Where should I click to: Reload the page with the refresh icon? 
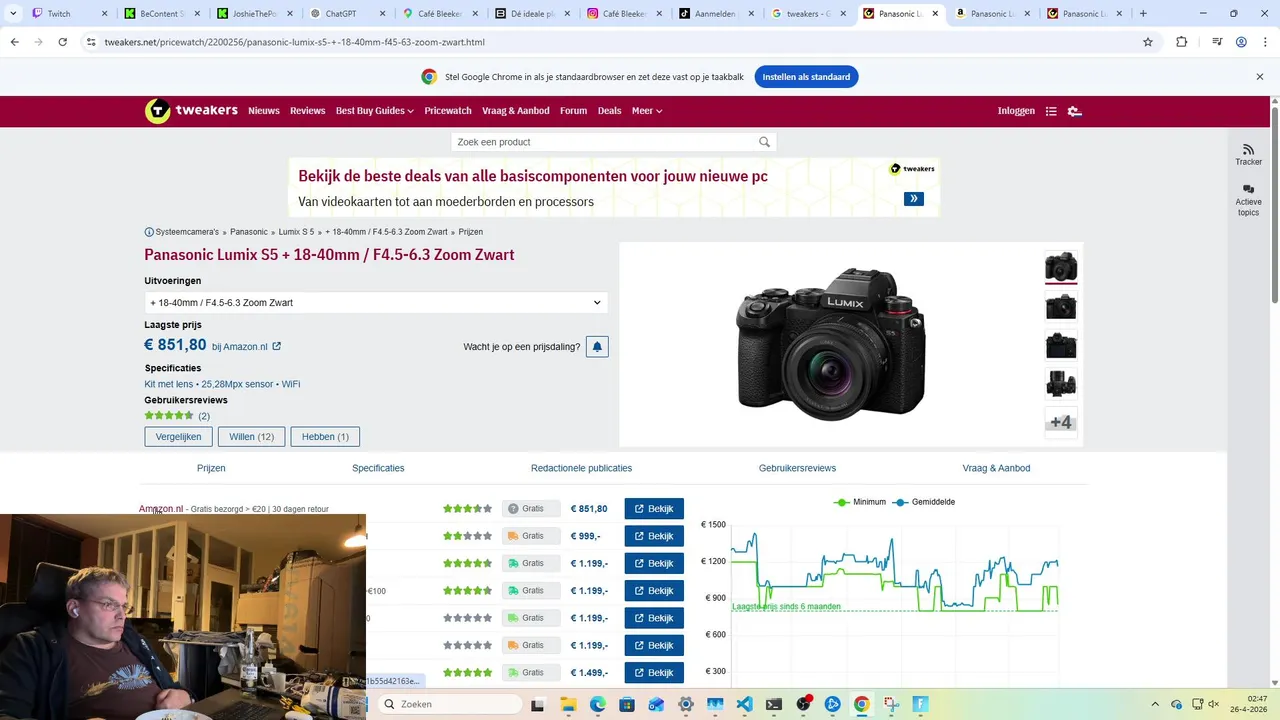[62, 42]
